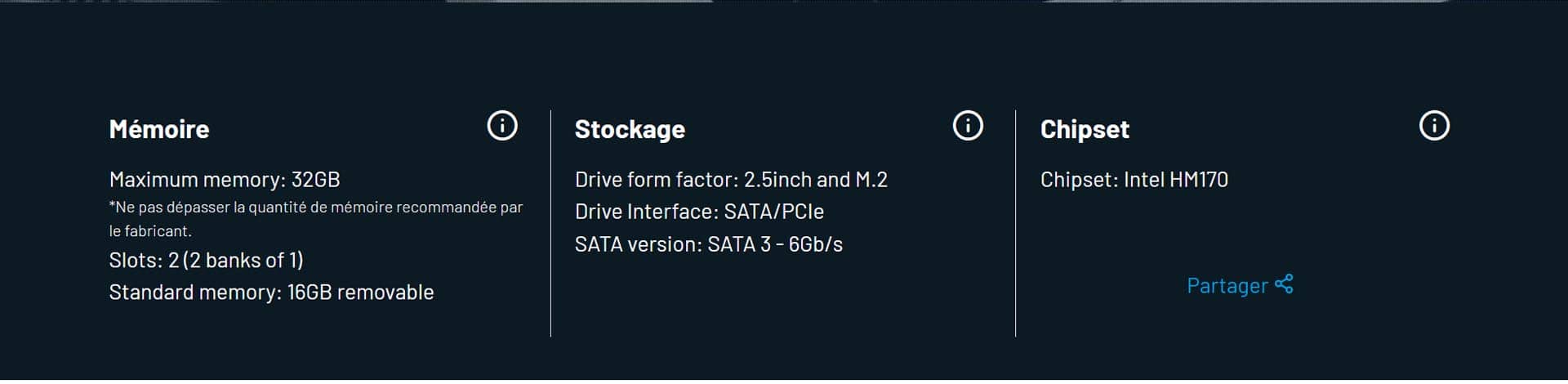Select the Stockage heading

pos(630,129)
